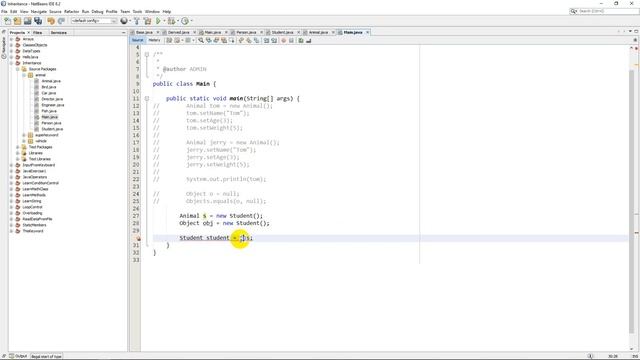Click the Debug Project icon
The width and height of the screenshot is (640, 360).
pyautogui.click(x=171, y=21)
